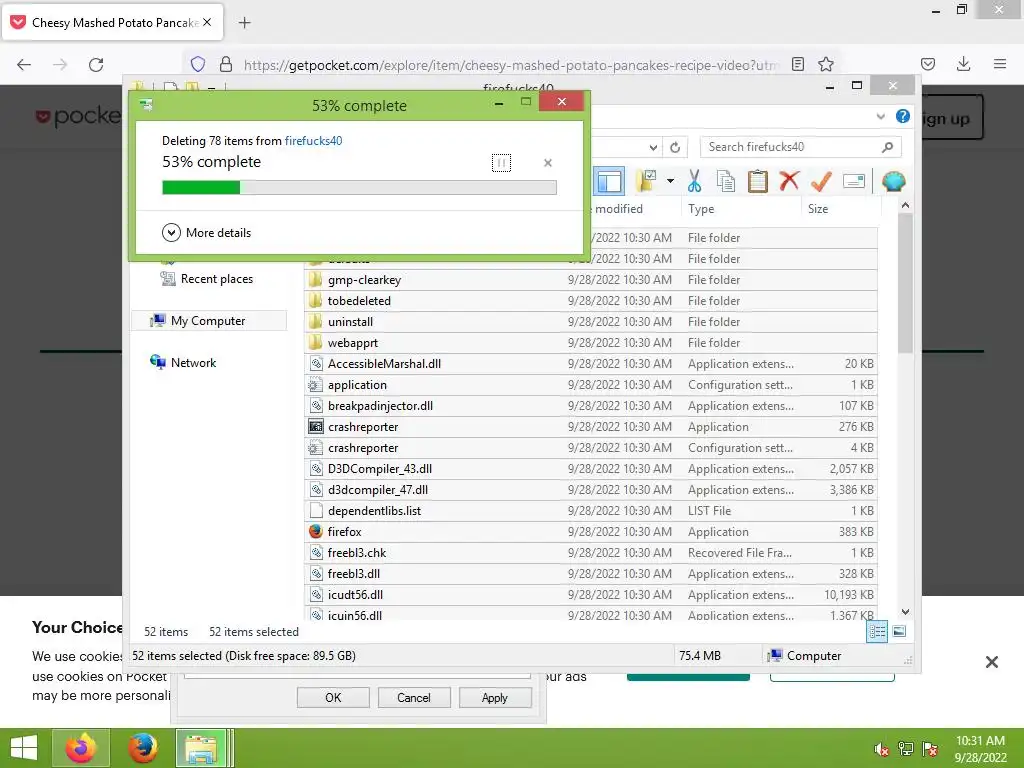
Task: Click the clipboard Paste icon
Action: (x=758, y=182)
